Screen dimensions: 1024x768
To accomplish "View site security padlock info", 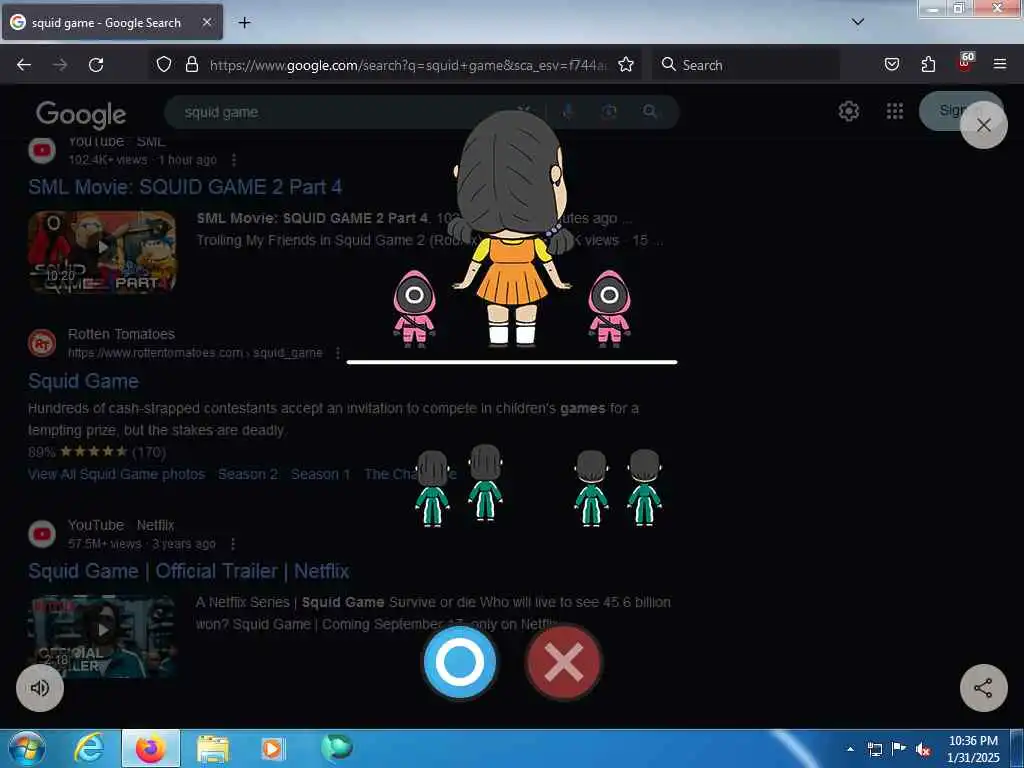I will point(191,64).
